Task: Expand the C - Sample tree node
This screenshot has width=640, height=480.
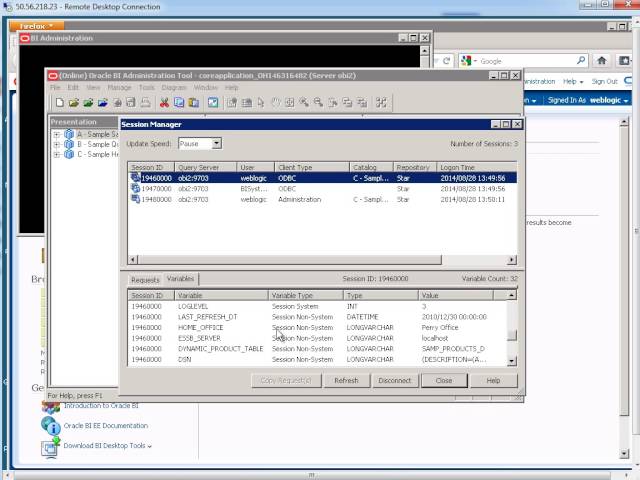Action: point(57,155)
